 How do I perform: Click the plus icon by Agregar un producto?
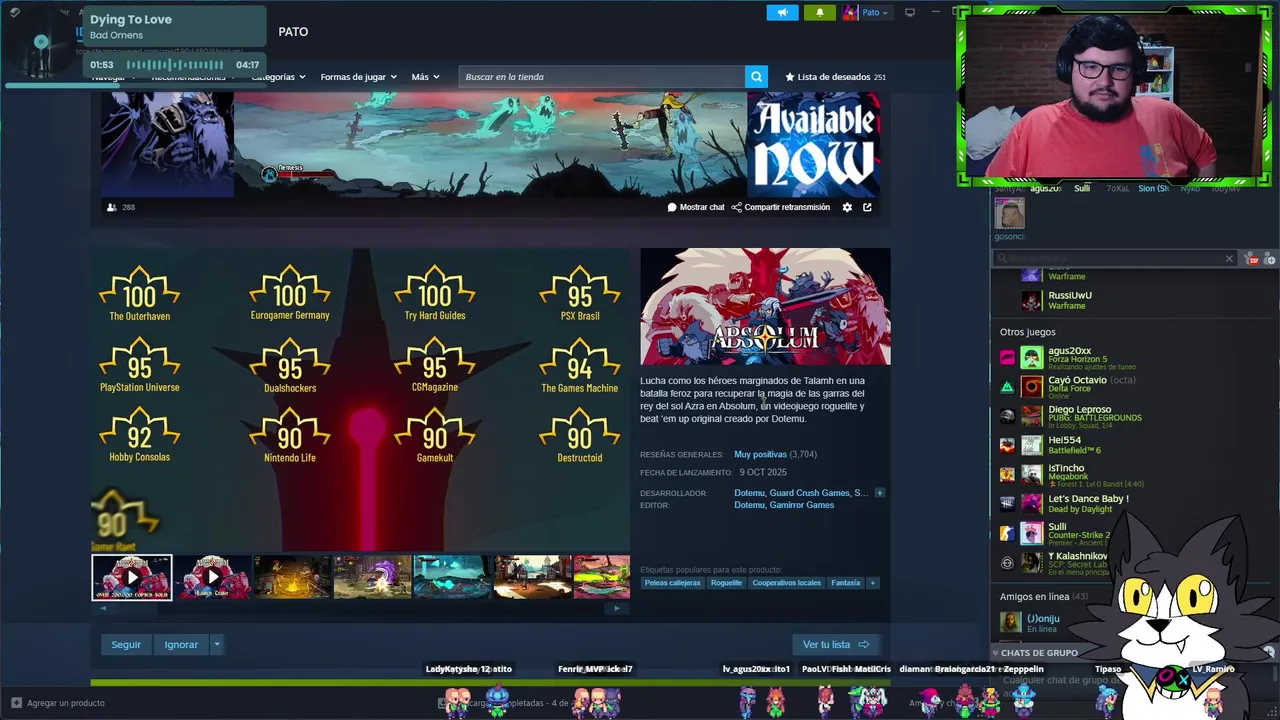tap(16, 703)
